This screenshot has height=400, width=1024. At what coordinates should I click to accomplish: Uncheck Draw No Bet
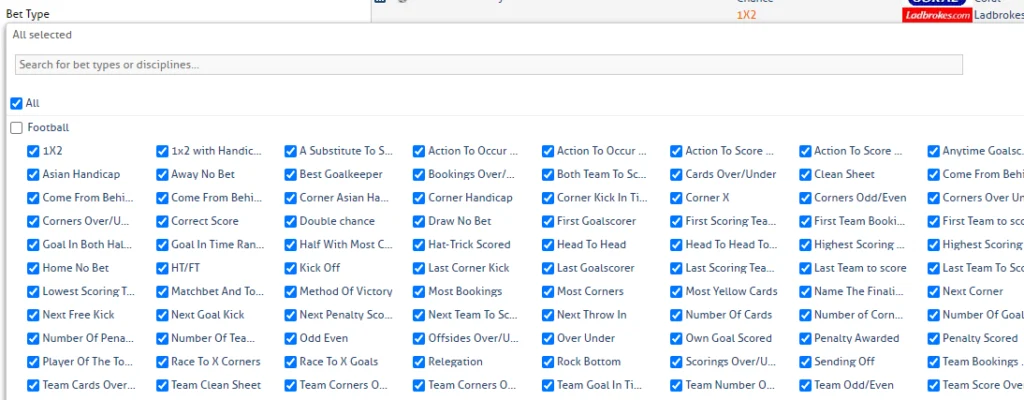(420, 221)
